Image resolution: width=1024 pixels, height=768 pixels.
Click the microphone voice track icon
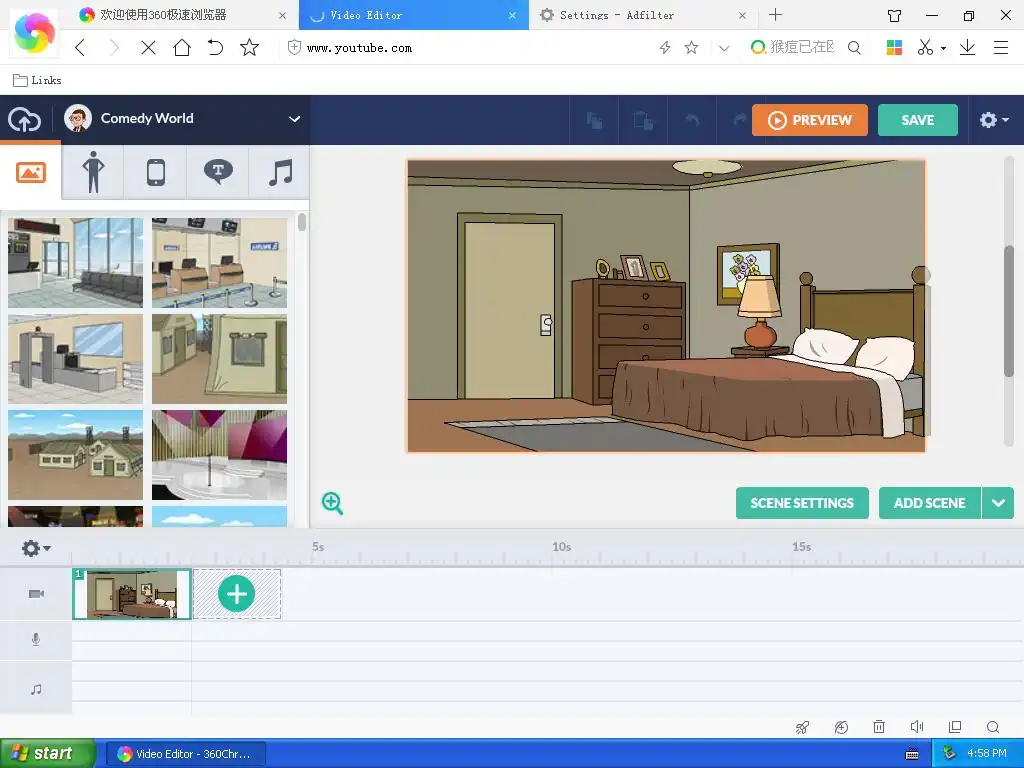(36, 640)
